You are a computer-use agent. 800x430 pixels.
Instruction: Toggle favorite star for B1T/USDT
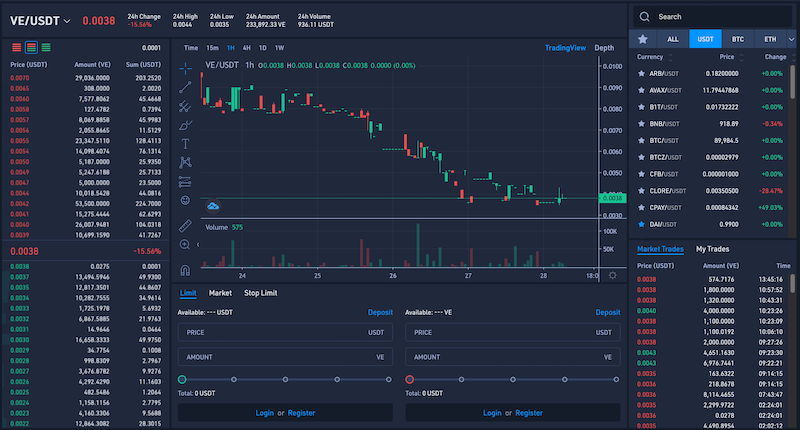pyautogui.click(x=641, y=107)
